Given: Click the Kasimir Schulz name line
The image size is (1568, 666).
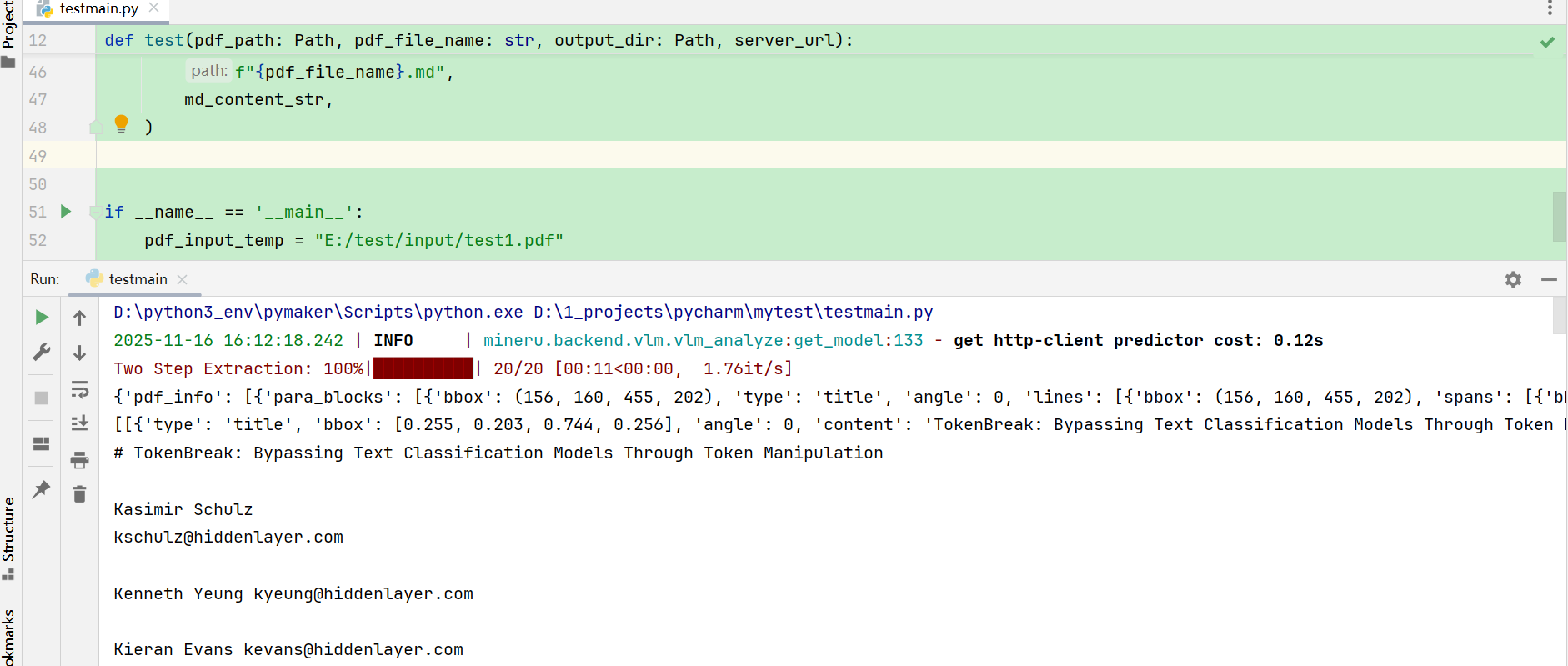Looking at the screenshot, I should point(183,510).
